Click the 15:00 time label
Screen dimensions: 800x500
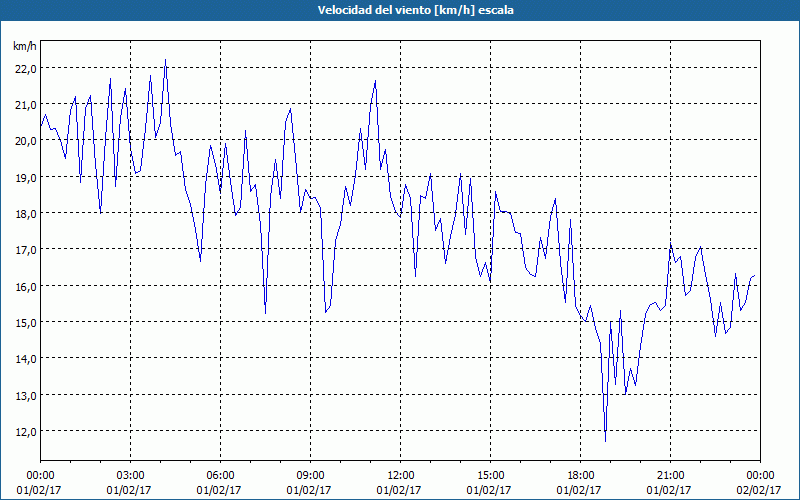(490, 476)
